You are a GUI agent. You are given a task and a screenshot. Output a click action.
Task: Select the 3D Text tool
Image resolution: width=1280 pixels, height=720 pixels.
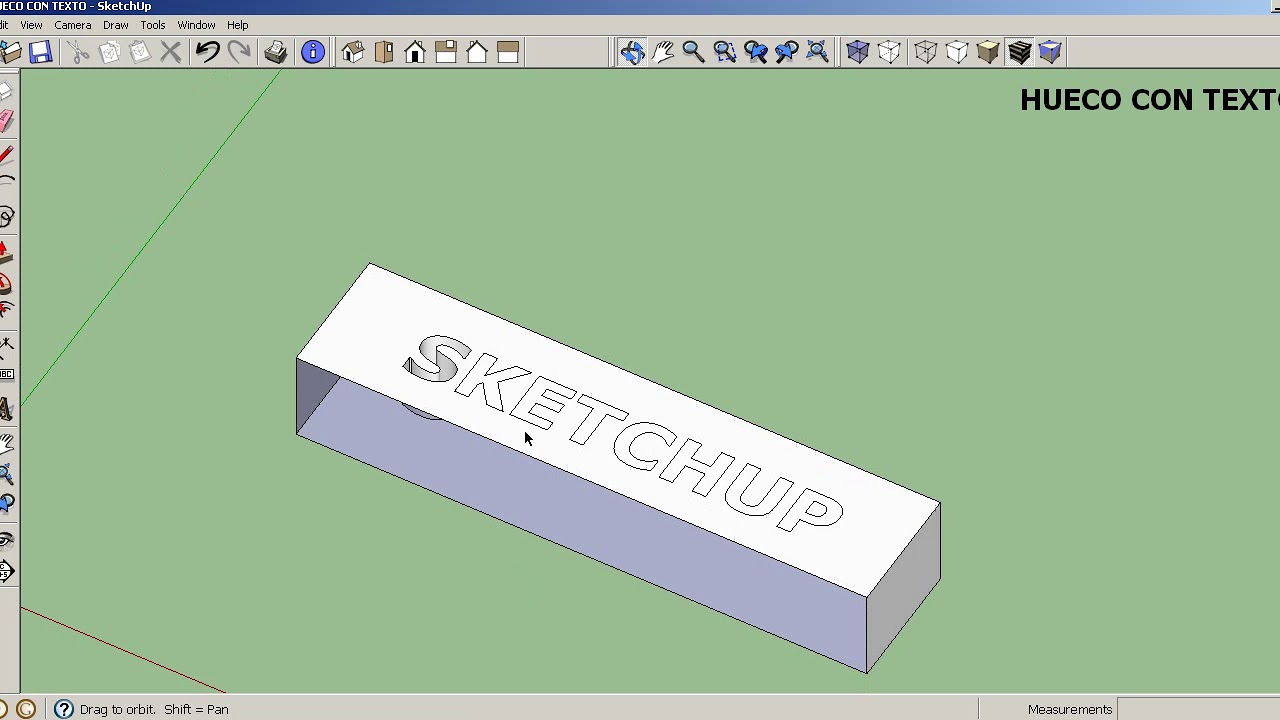tap(6, 409)
